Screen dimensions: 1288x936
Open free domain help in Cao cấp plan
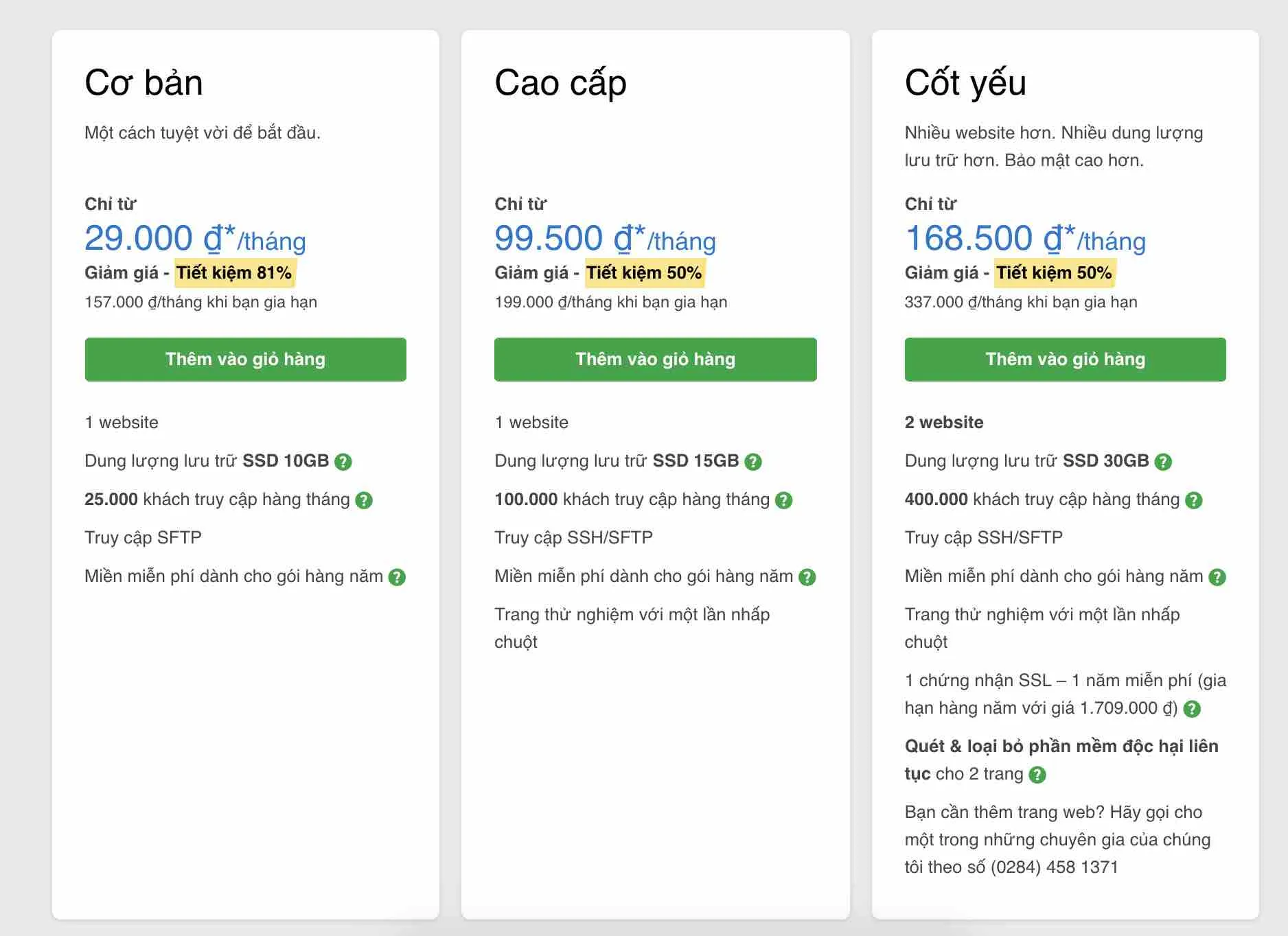pos(807,577)
